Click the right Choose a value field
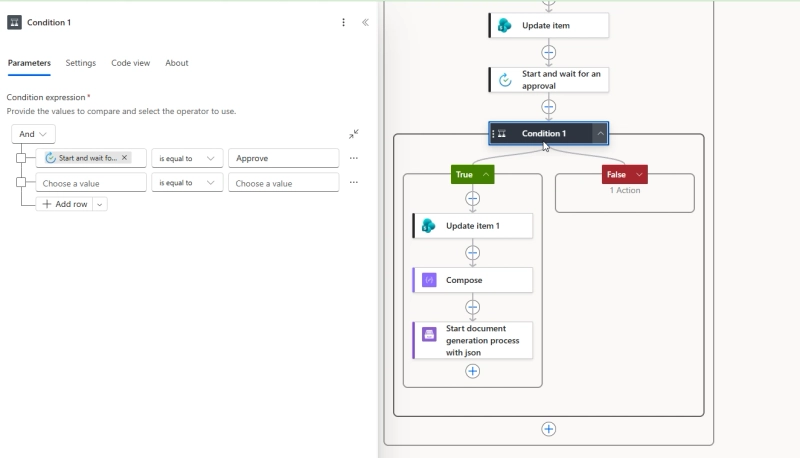This screenshot has width=800, height=458. [284, 183]
